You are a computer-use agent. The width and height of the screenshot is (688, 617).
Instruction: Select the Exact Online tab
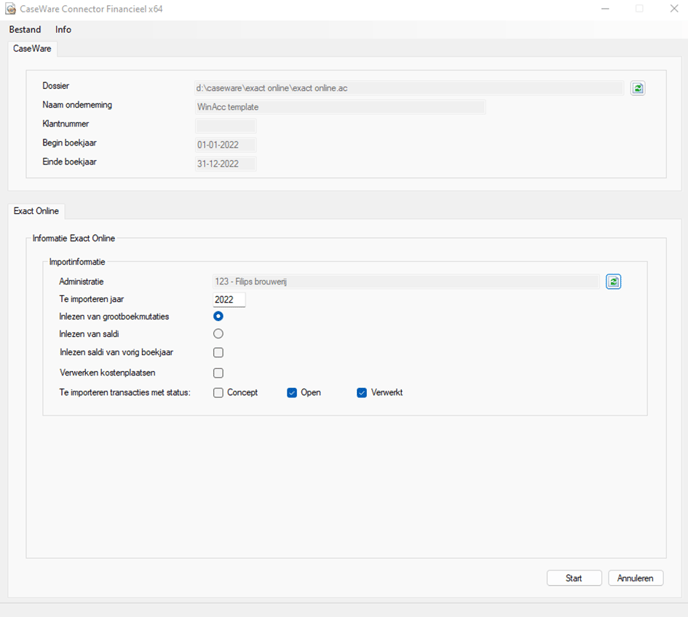click(x=36, y=211)
